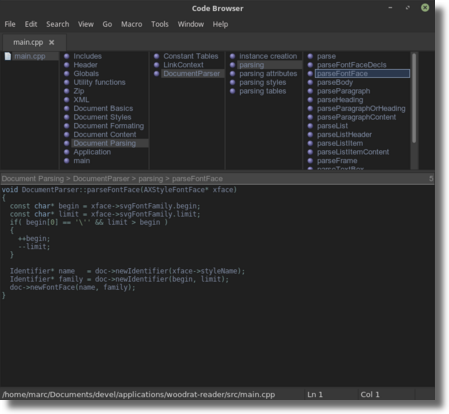
Task: Open the Macro menu
Action: [131, 24]
